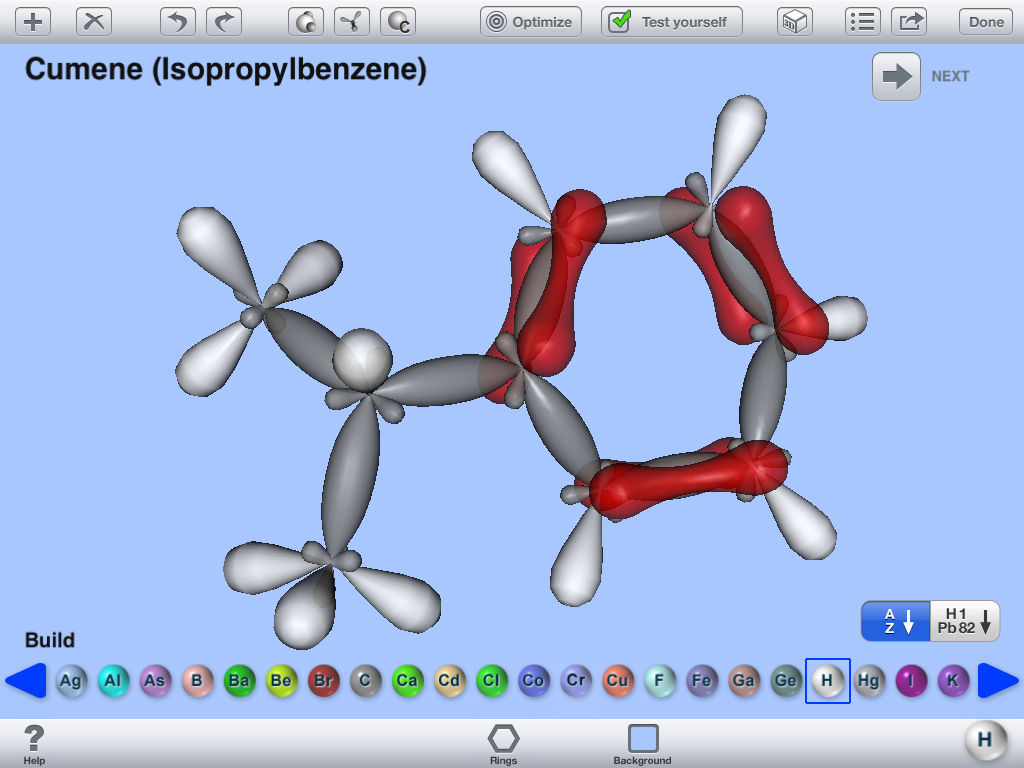The width and height of the screenshot is (1024, 768).
Task: Pick the C carbon element
Action: [x=365, y=680]
